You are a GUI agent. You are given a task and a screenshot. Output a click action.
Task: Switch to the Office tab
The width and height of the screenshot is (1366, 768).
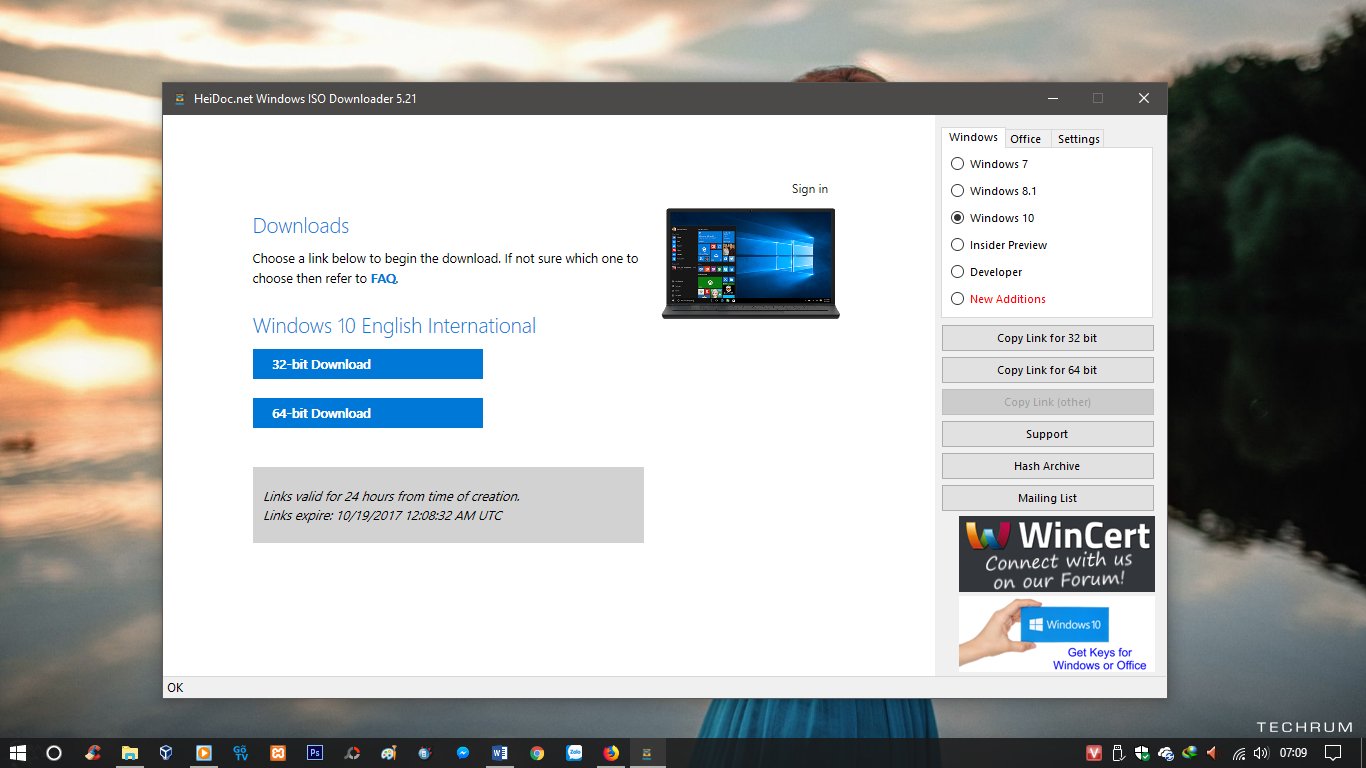pyautogui.click(x=1026, y=139)
